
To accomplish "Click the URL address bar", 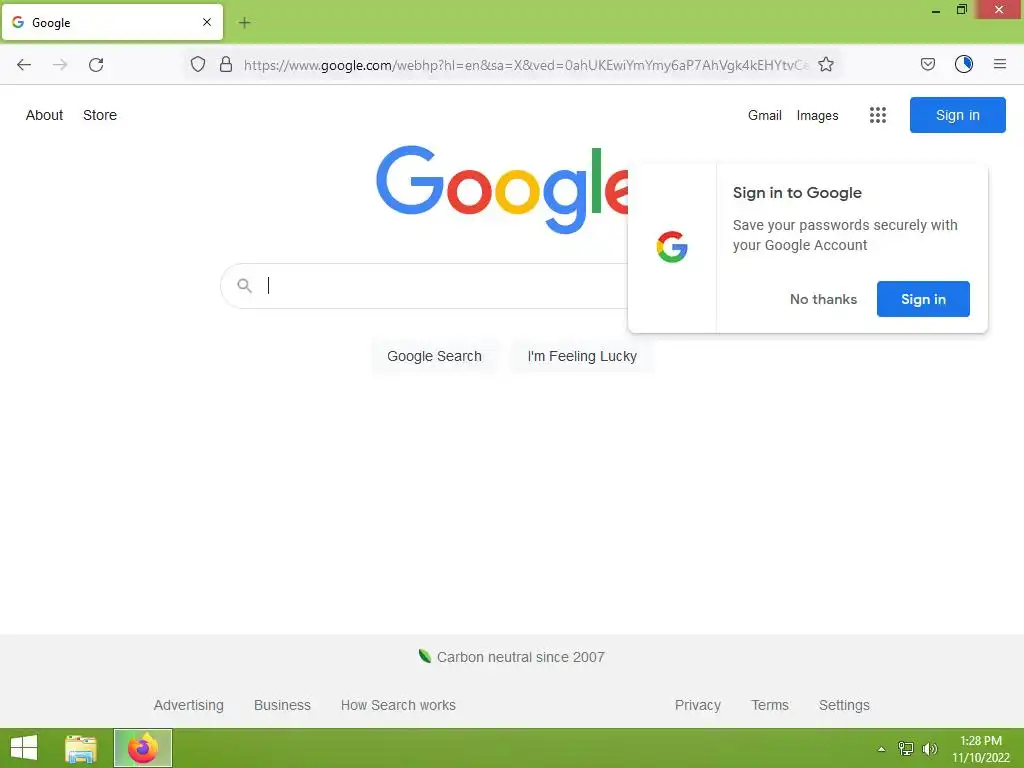I will tap(526, 65).
